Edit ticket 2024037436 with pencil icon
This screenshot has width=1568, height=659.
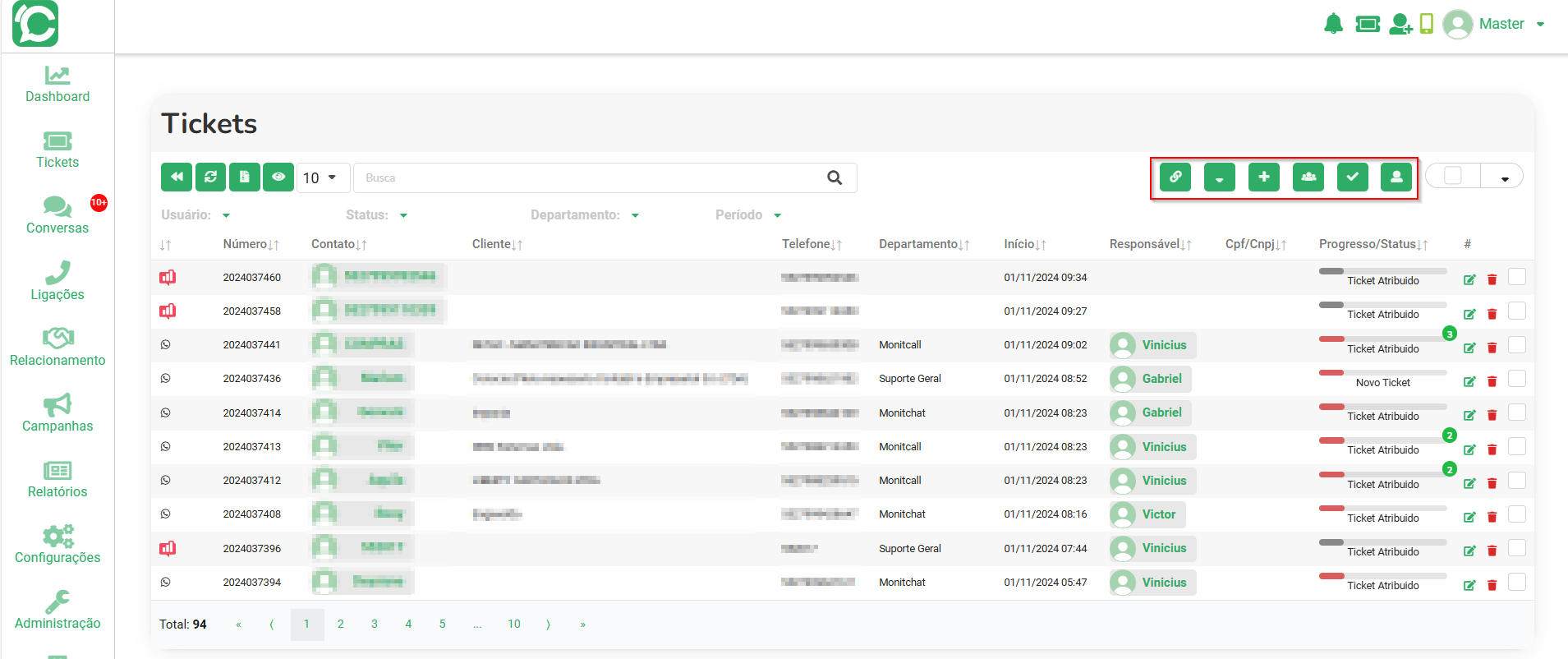(x=1469, y=381)
